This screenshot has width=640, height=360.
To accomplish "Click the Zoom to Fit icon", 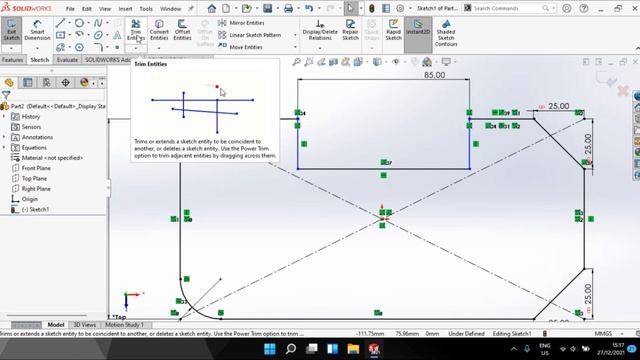I will pyautogui.click(x=296, y=62).
